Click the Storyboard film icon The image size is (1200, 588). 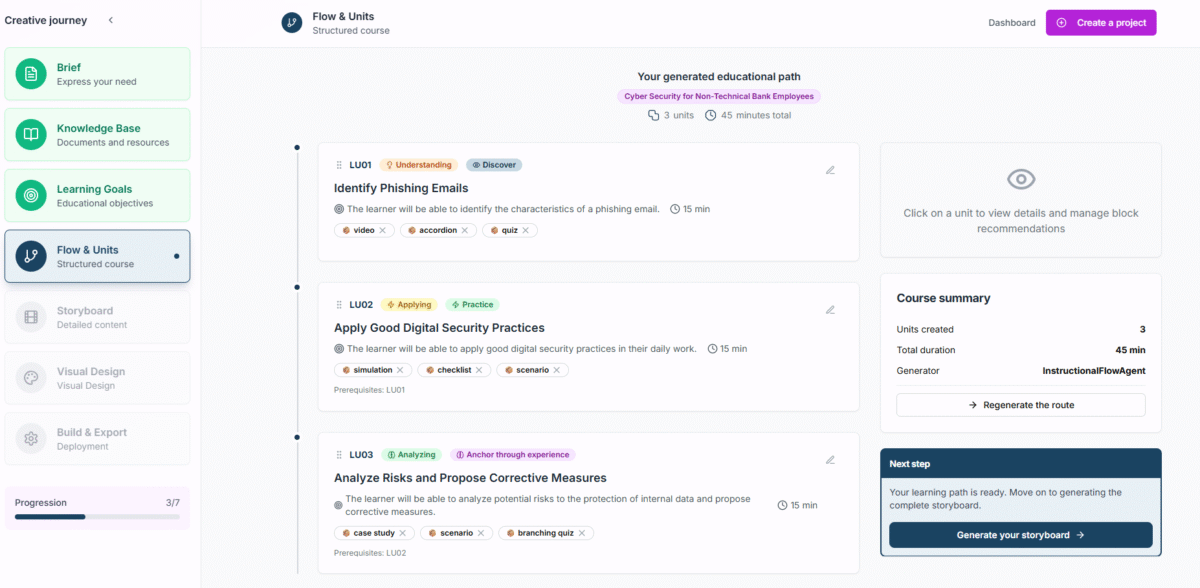(x=31, y=317)
